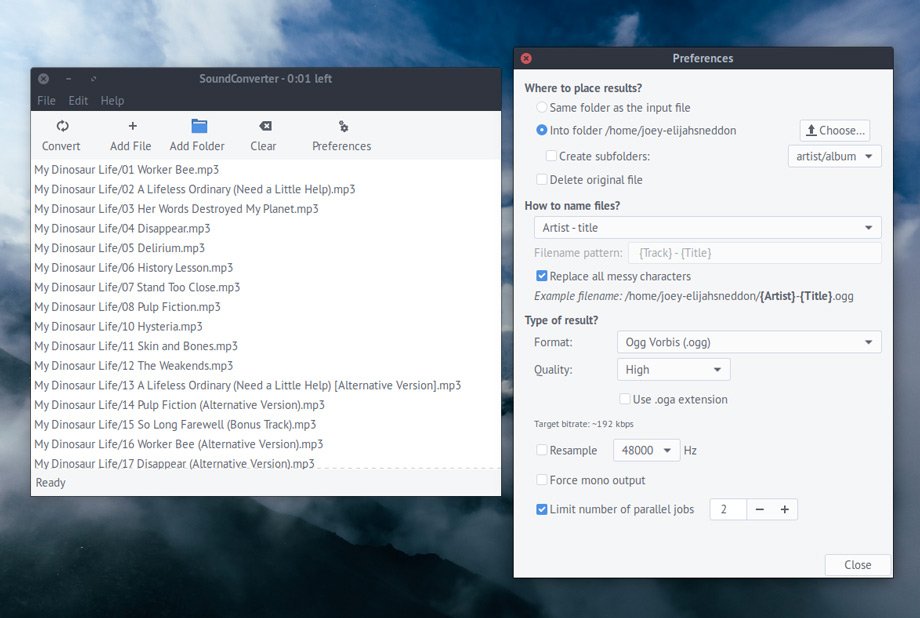Open the Add Folder toolbar icon

pos(198,126)
